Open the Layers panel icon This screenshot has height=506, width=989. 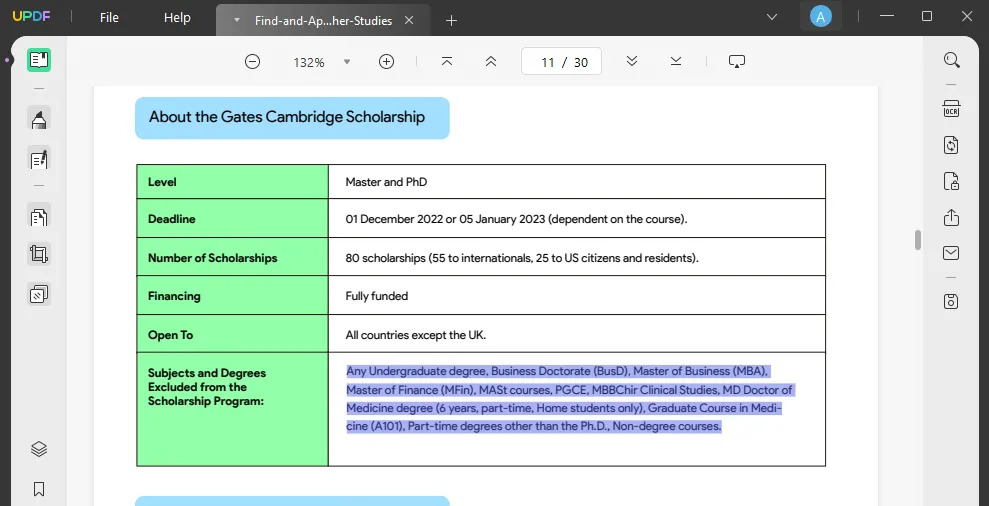point(39,449)
